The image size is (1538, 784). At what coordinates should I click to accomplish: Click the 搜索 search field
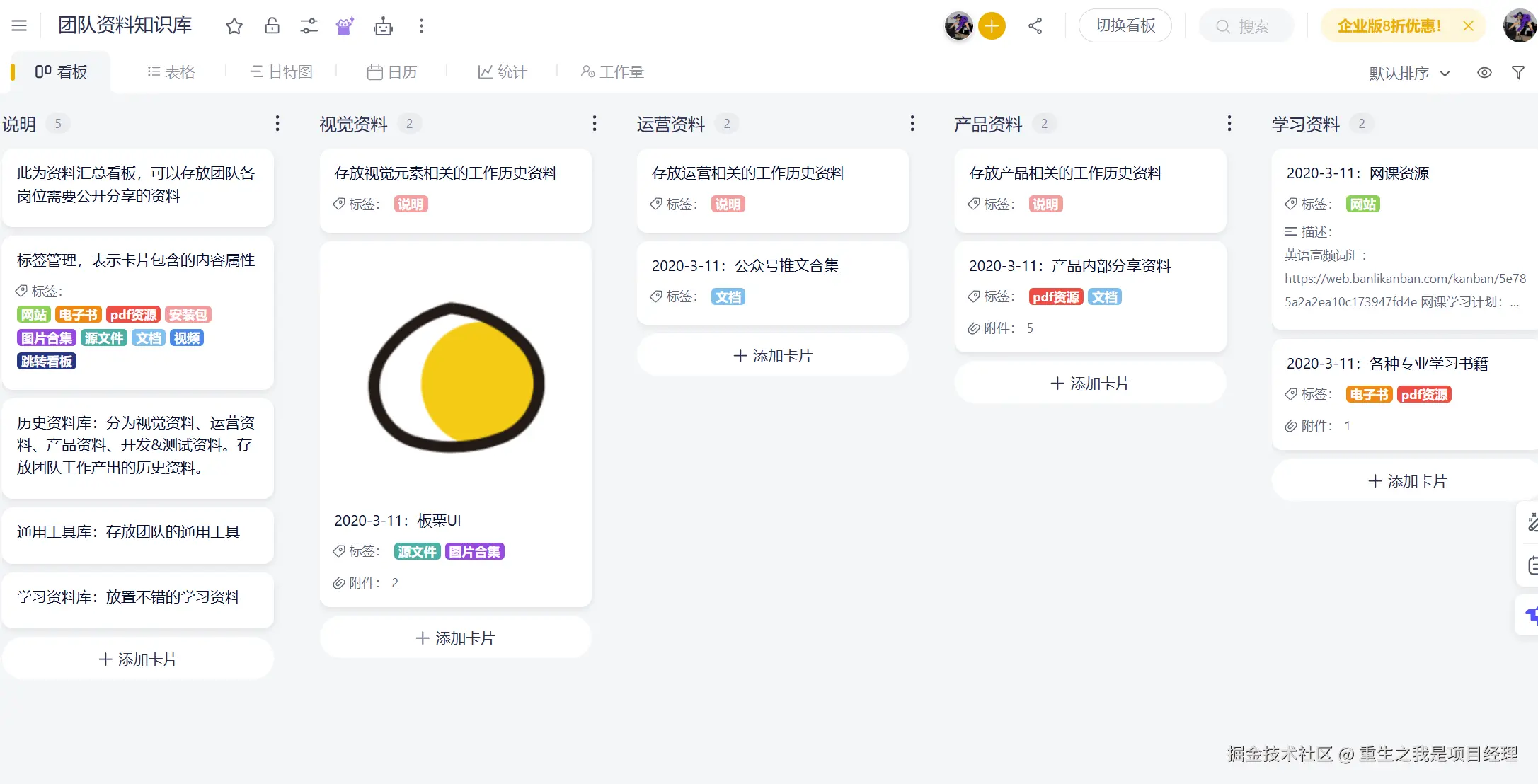[1246, 26]
